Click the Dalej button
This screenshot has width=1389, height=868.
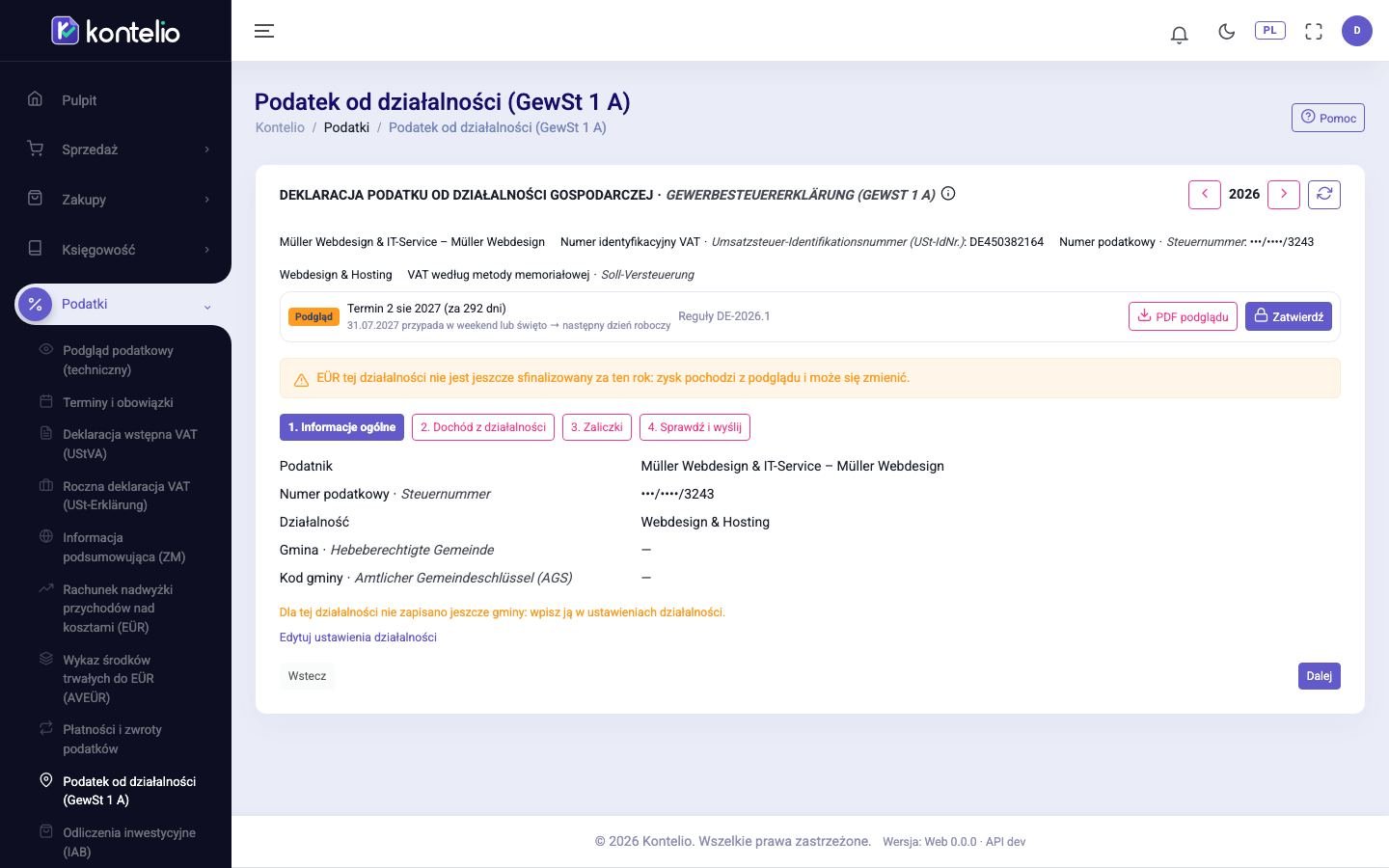(x=1320, y=676)
